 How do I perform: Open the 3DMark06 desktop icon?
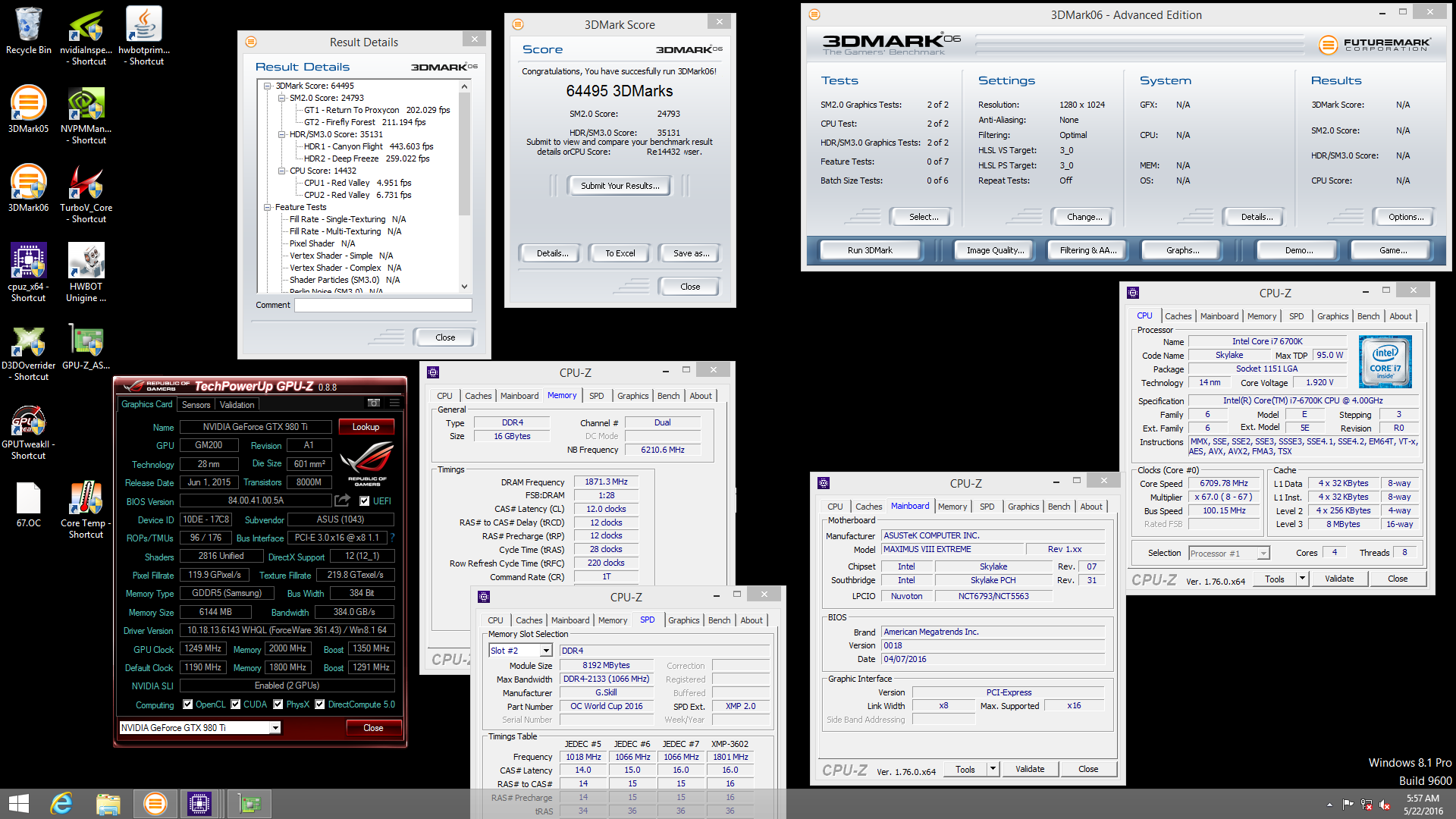pyautogui.click(x=29, y=188)
